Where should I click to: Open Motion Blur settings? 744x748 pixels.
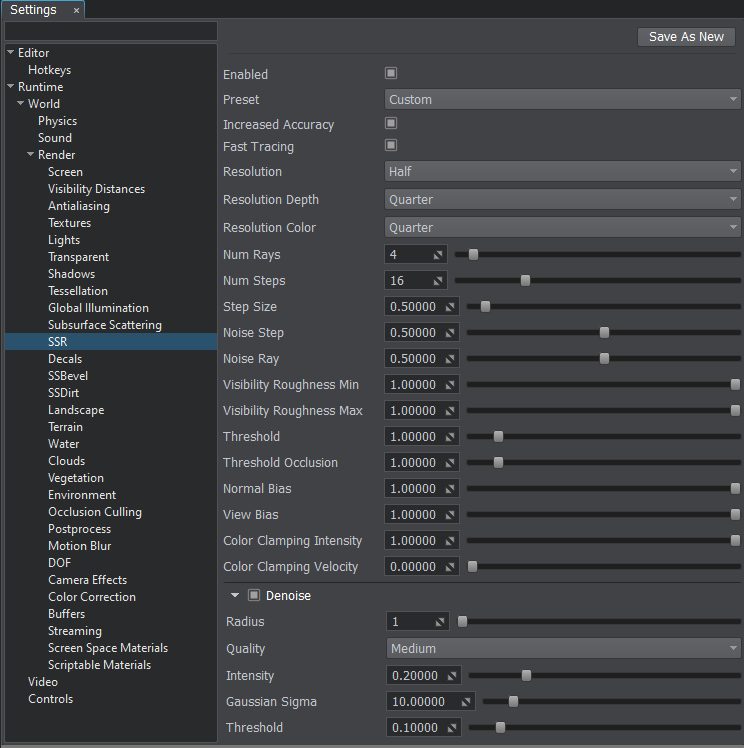click(x=80, y=546)
